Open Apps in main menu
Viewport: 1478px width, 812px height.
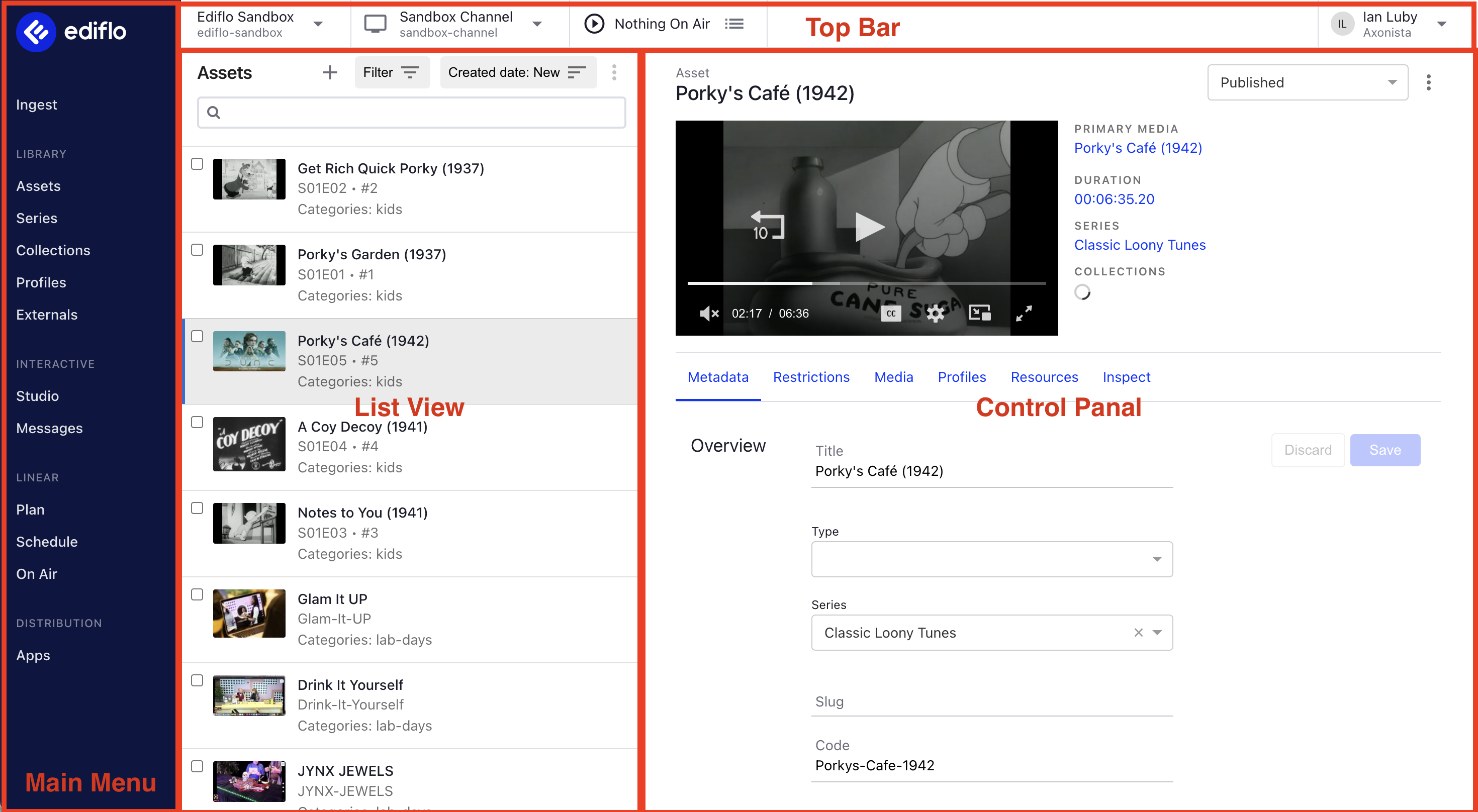[x=33, y=655]
